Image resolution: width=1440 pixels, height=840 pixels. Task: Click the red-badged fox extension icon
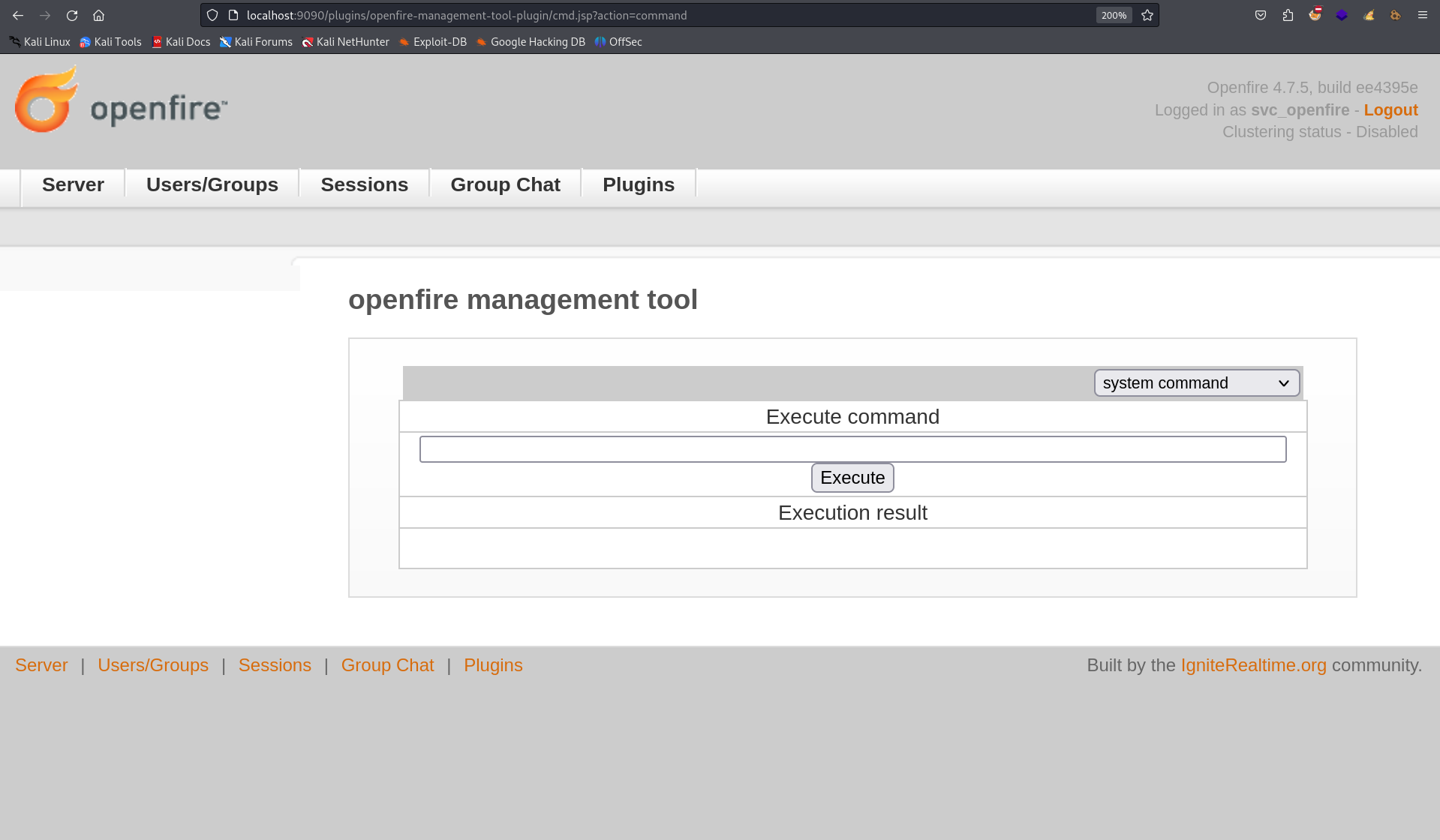tap(1315, 15)
